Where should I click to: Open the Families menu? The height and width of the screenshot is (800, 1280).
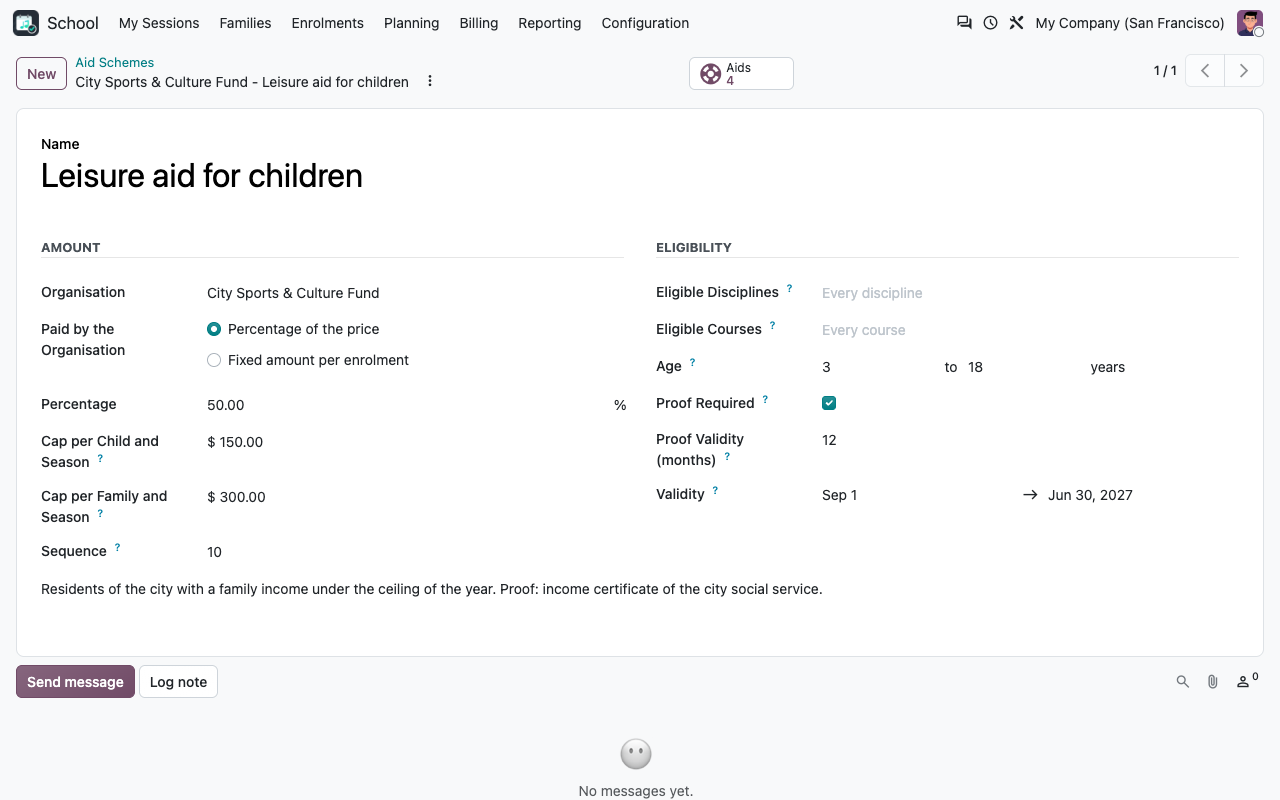[x=245, y=23]
